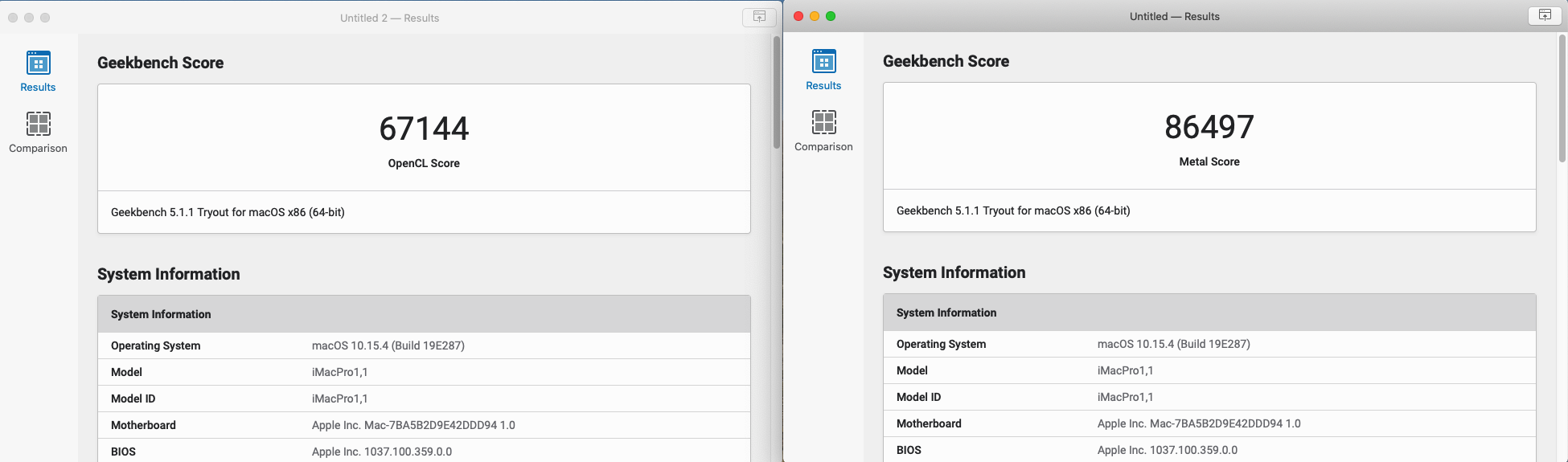Open Results view in Untitled 2 window
The height and width of the screenshot is (462, 1568).
(38, 72)
